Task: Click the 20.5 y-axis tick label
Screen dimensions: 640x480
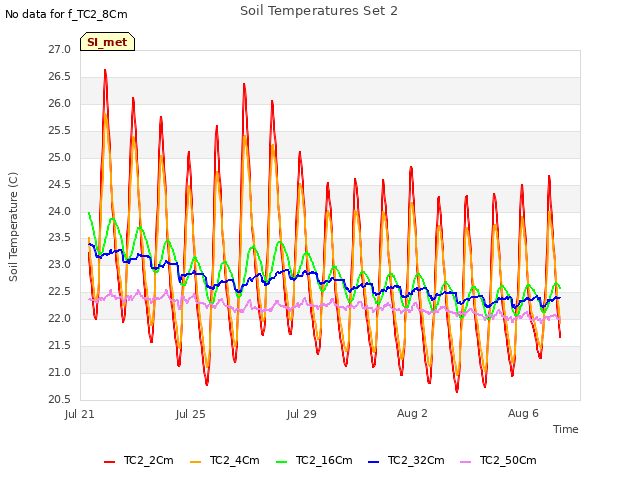Action: point(60,399)
